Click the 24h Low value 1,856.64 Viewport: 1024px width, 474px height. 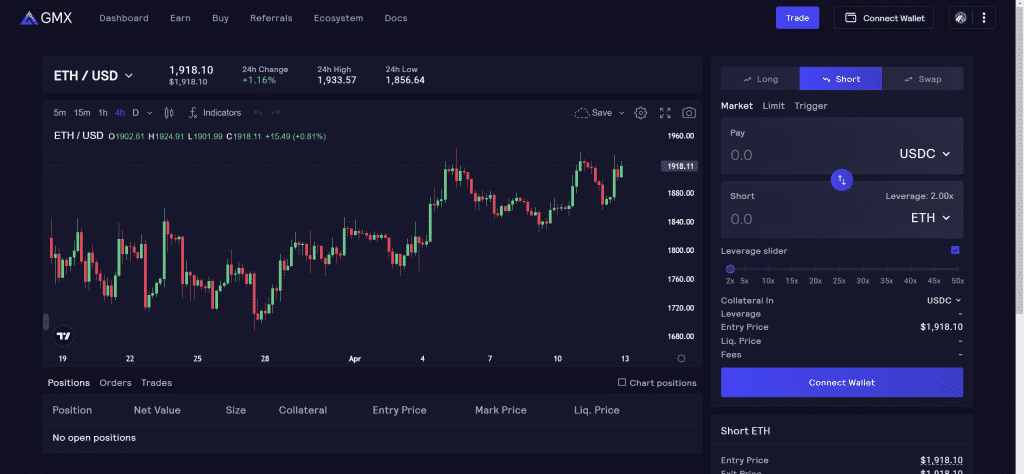coord(405,80)
